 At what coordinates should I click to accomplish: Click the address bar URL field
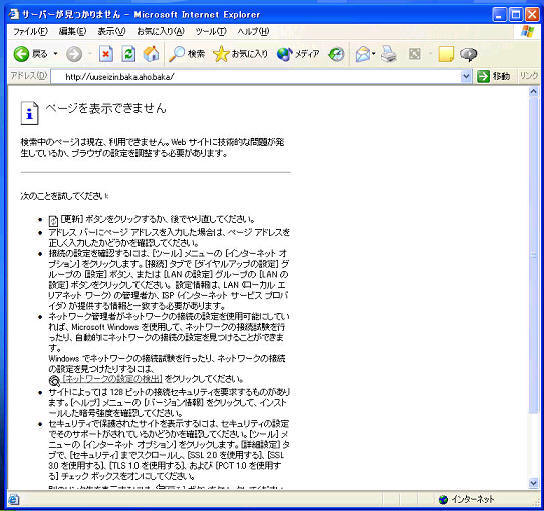pos(257,76)
